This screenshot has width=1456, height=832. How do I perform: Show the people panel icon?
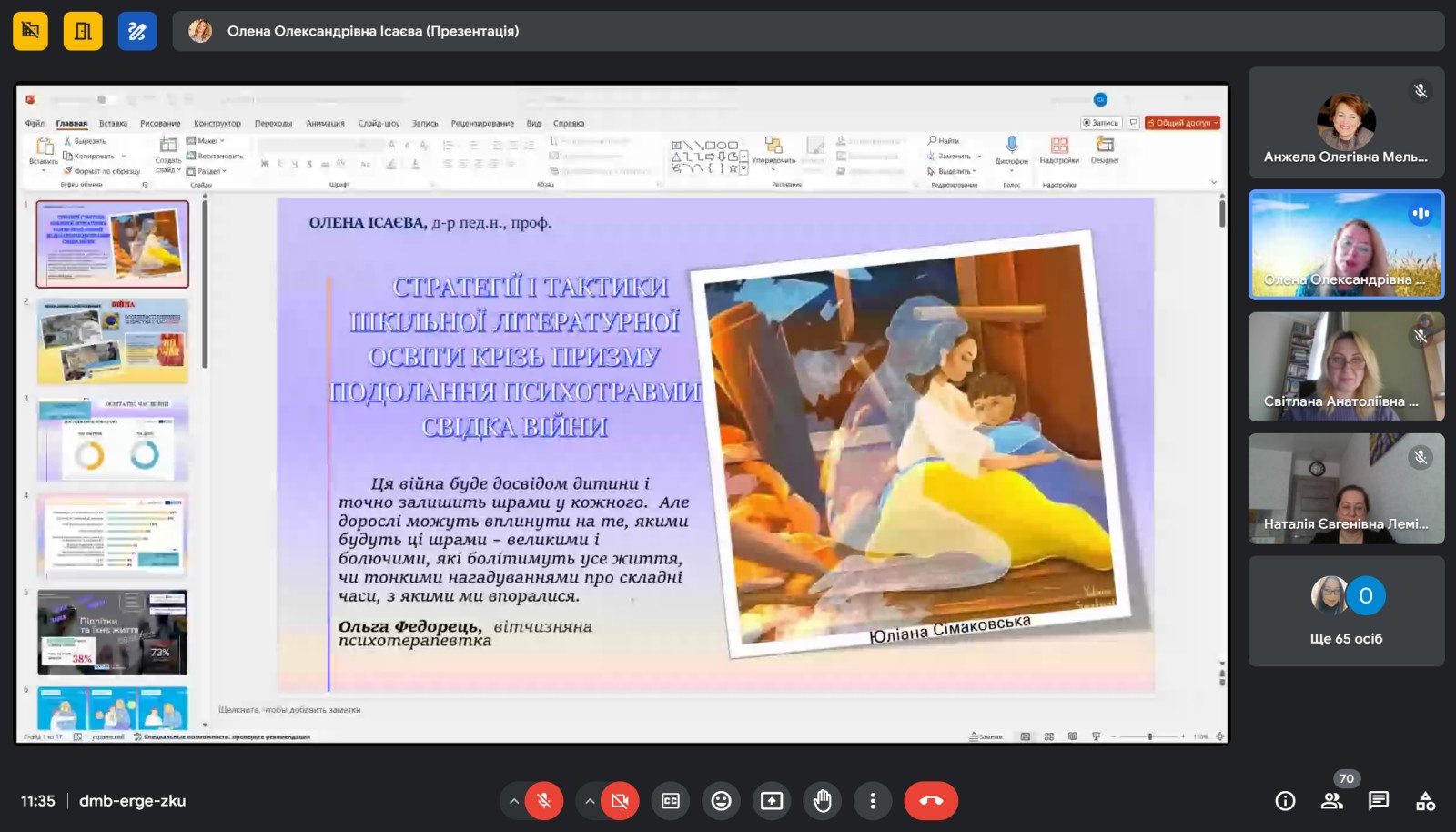(1331, 801)
